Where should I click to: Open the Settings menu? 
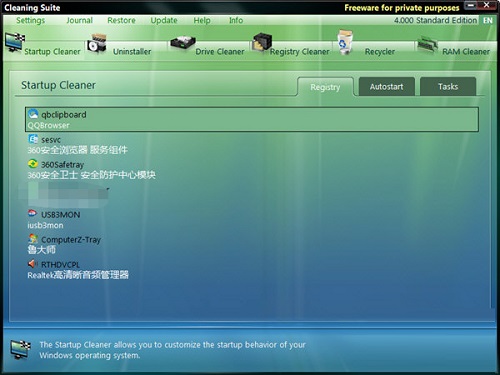tap(30, 20)
